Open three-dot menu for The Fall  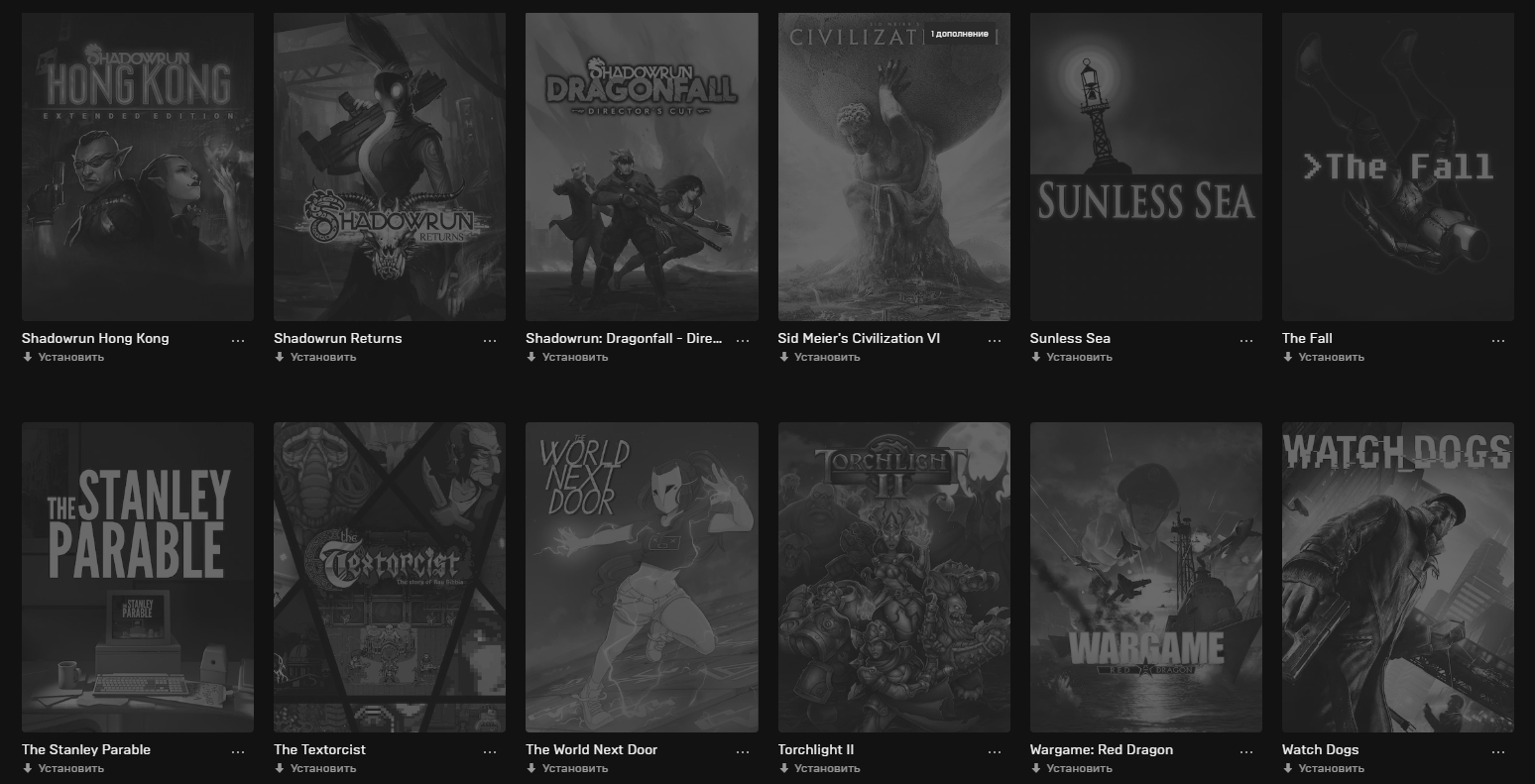(1498, 340)
